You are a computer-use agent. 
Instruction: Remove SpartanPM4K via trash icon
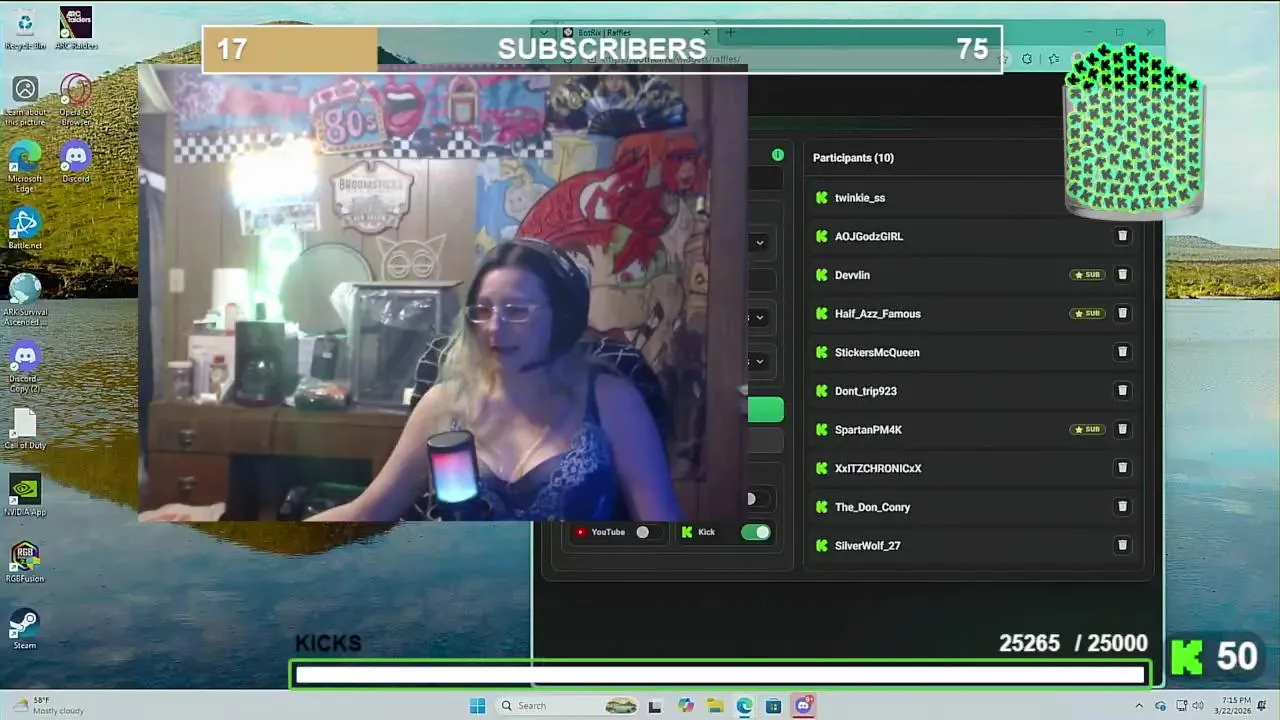pos(1122,429)
